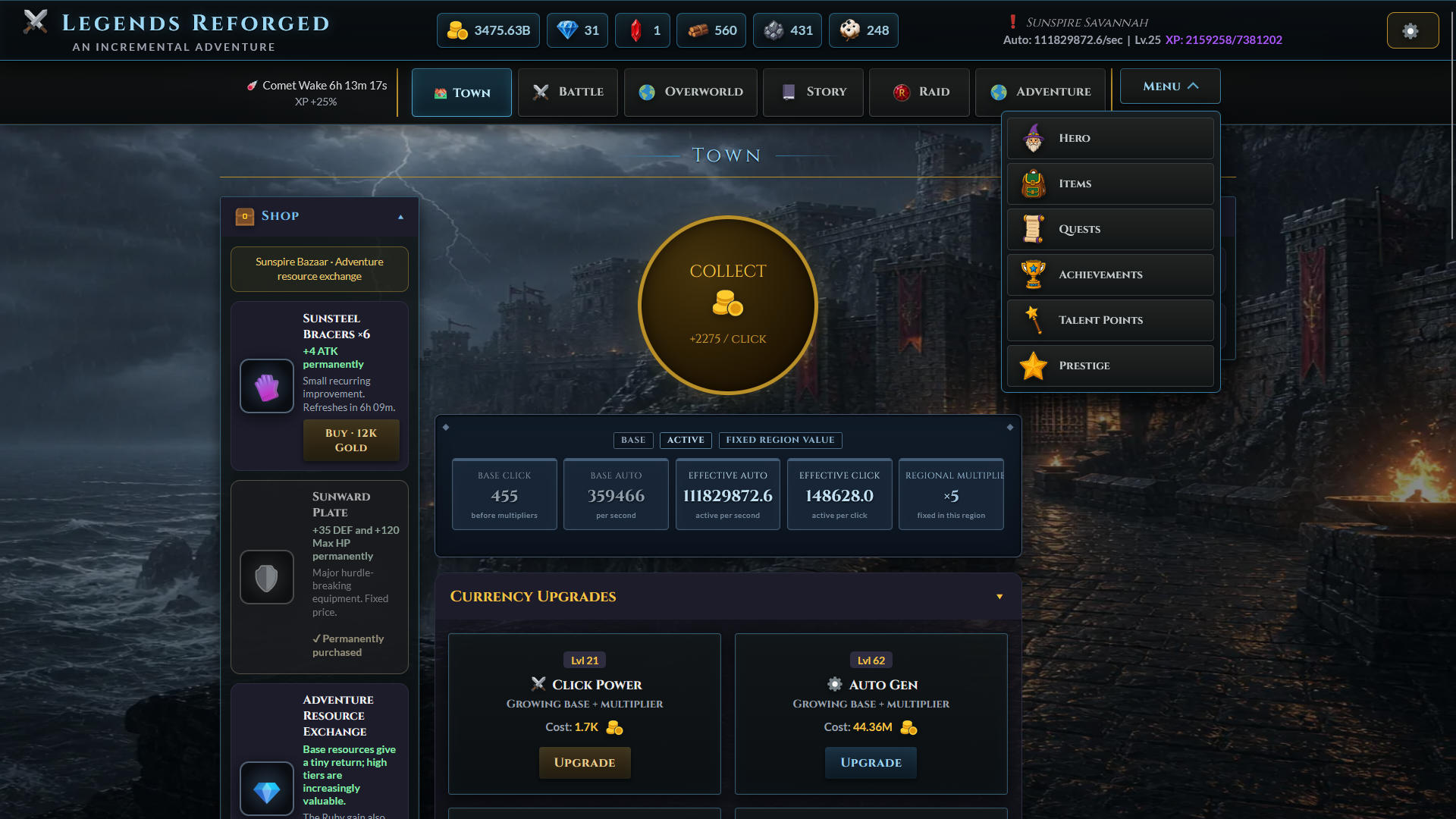Click the gold star Prestige icon
1456x819 pixels.
point(1033,366)
